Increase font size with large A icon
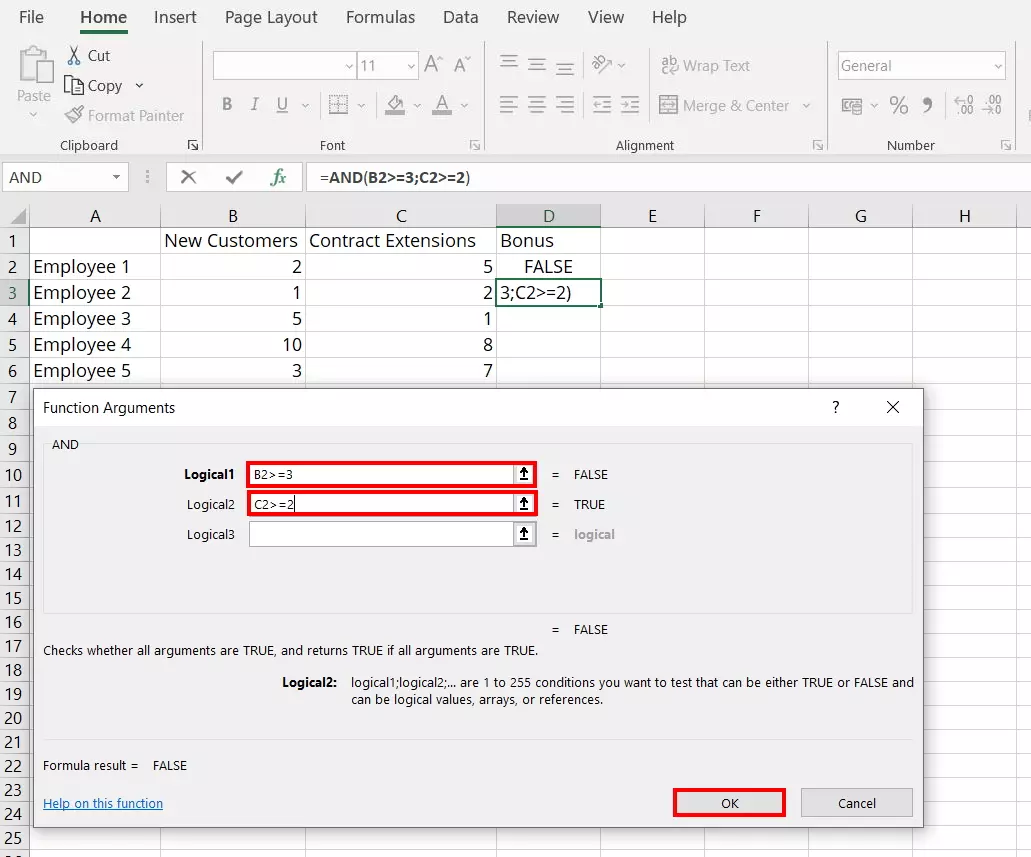The height and width of the screenshot is (857, 1031). [x=433, y=64]
